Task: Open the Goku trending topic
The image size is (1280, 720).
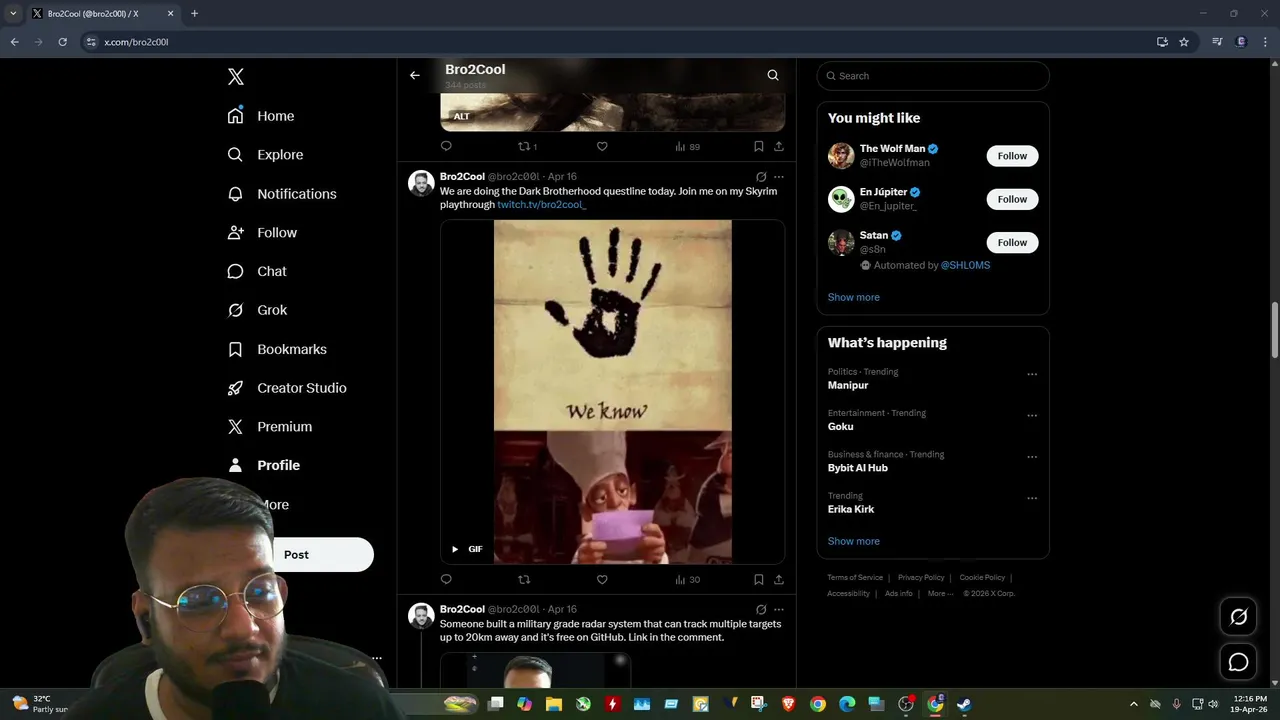Action: click(840, 426)
